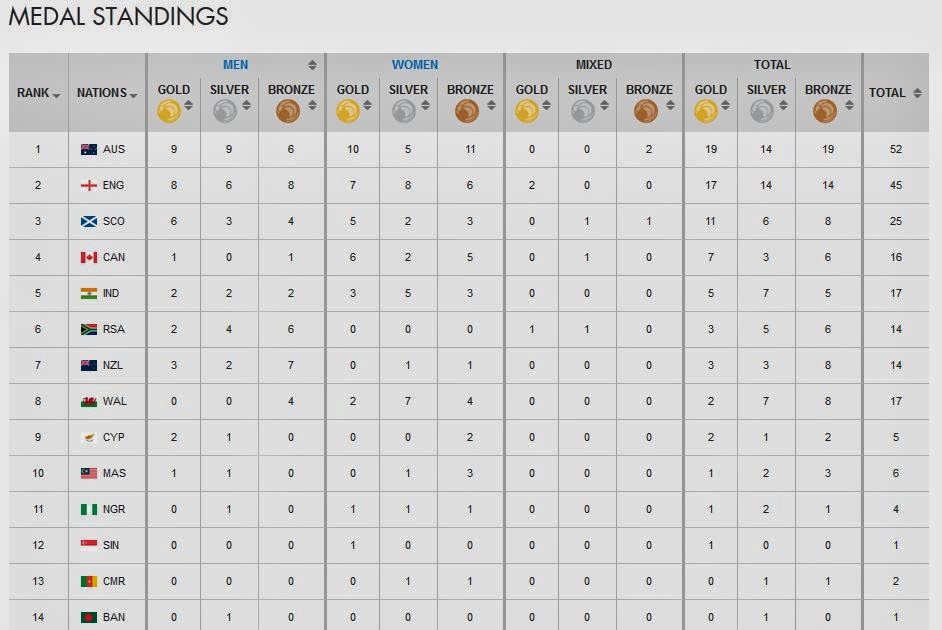The height and width of the screenshot is (630, 942).
Task: Click England's overall total of 45
Action: 896,186
